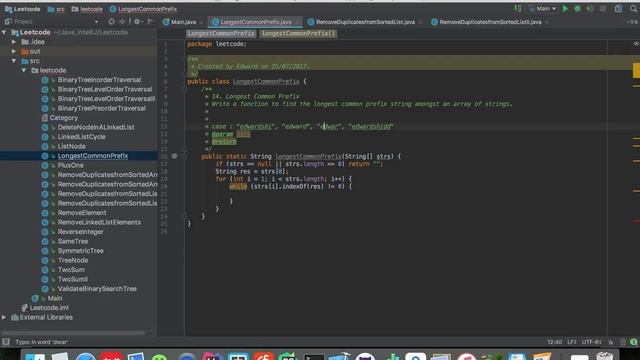Select RemoveLinkedListElements class
Image resolution: width=640 pixels, height=360 pixels.
[99, 222]
